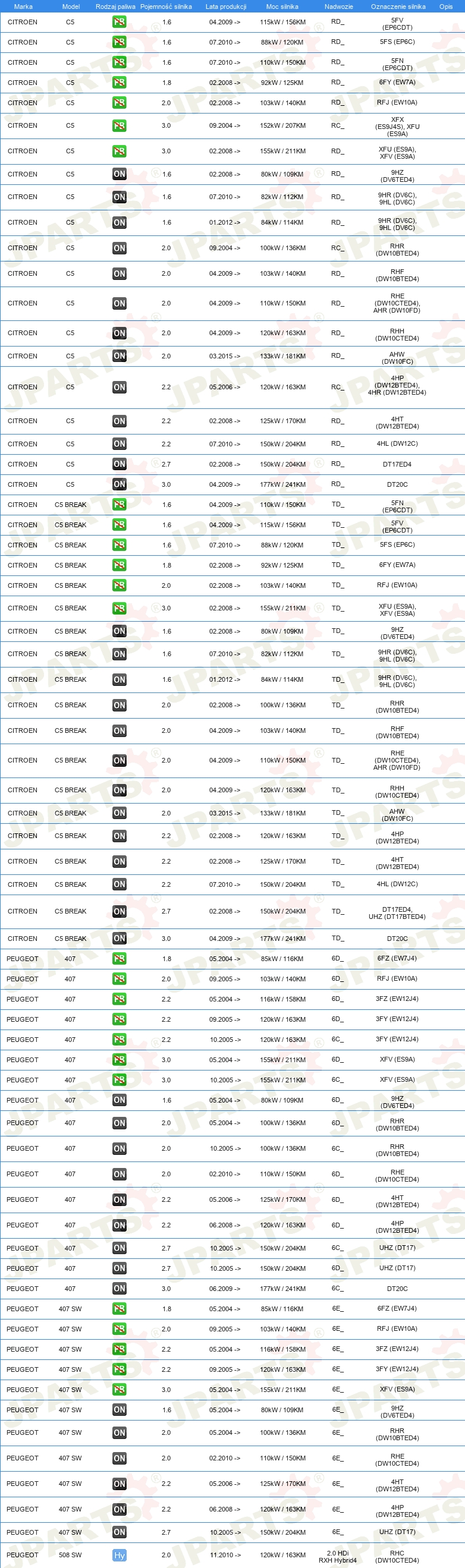Image resolution: width=465 pixels, height=1568 pixels.
Task: Click petrol badge in C5 152kW / 207KM row
Action: coord(120,125)
